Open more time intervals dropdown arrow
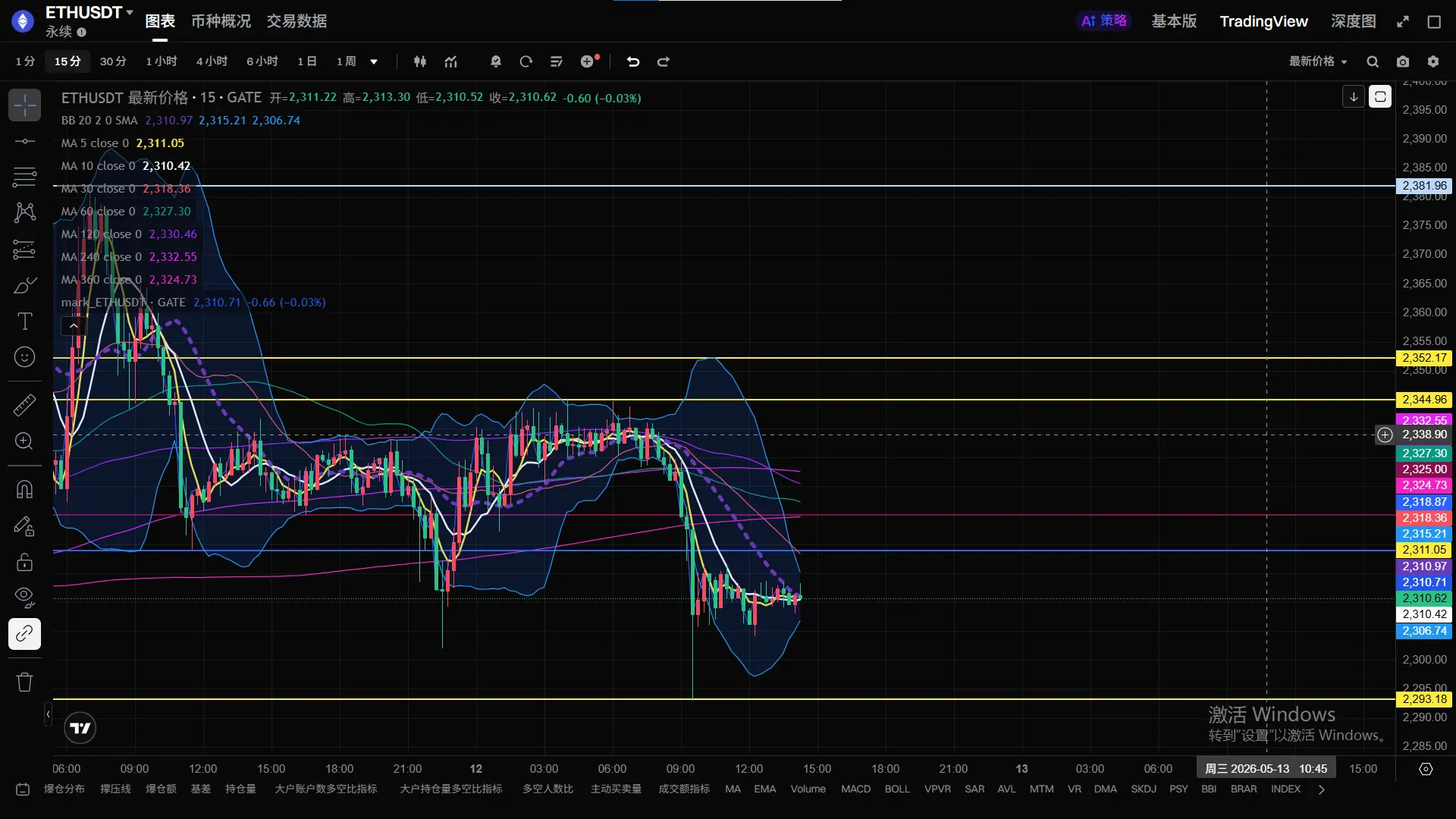1456x819 pixels. click(374, 61)
